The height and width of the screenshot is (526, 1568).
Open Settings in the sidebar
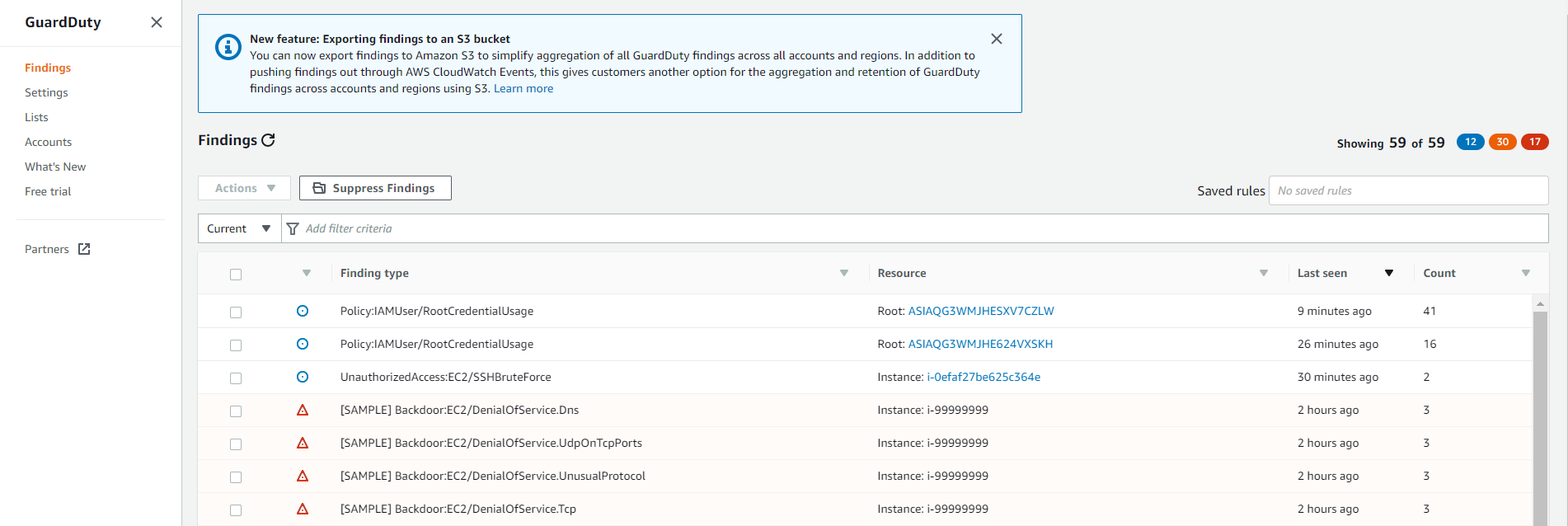46,92
